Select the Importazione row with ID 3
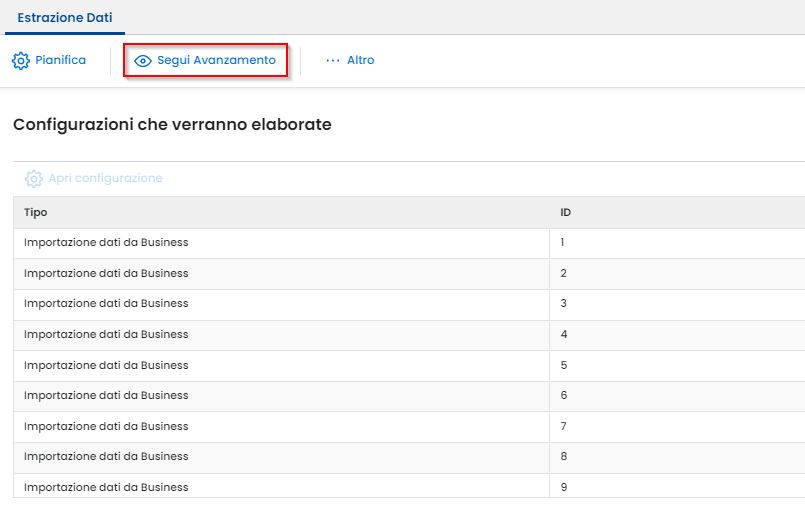This screenshot has height=523, width=805. (106, 304)
